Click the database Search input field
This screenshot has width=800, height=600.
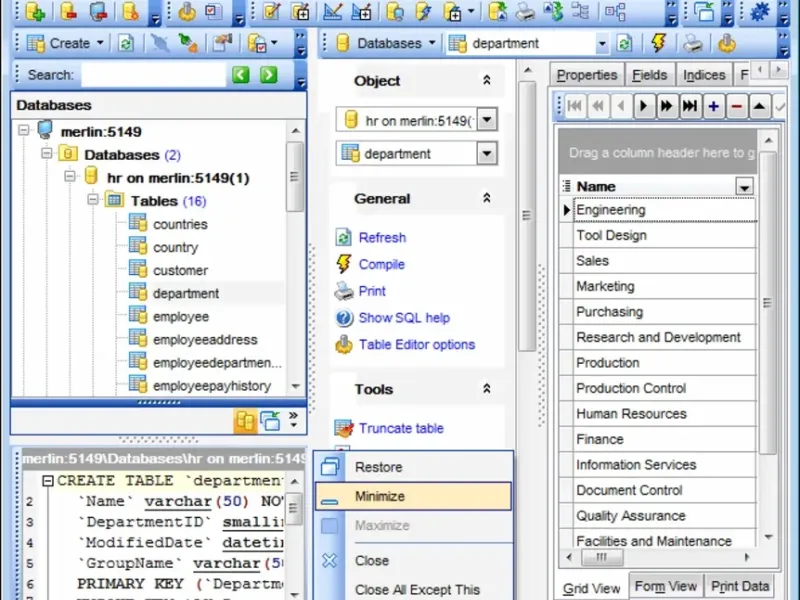tap(153, 75)
